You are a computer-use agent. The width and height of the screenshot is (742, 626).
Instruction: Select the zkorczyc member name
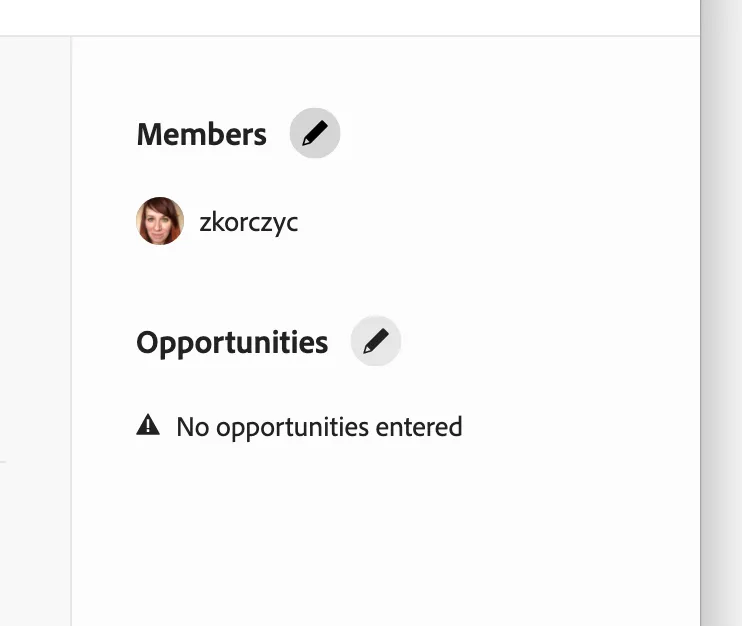(x=248, y=222)
